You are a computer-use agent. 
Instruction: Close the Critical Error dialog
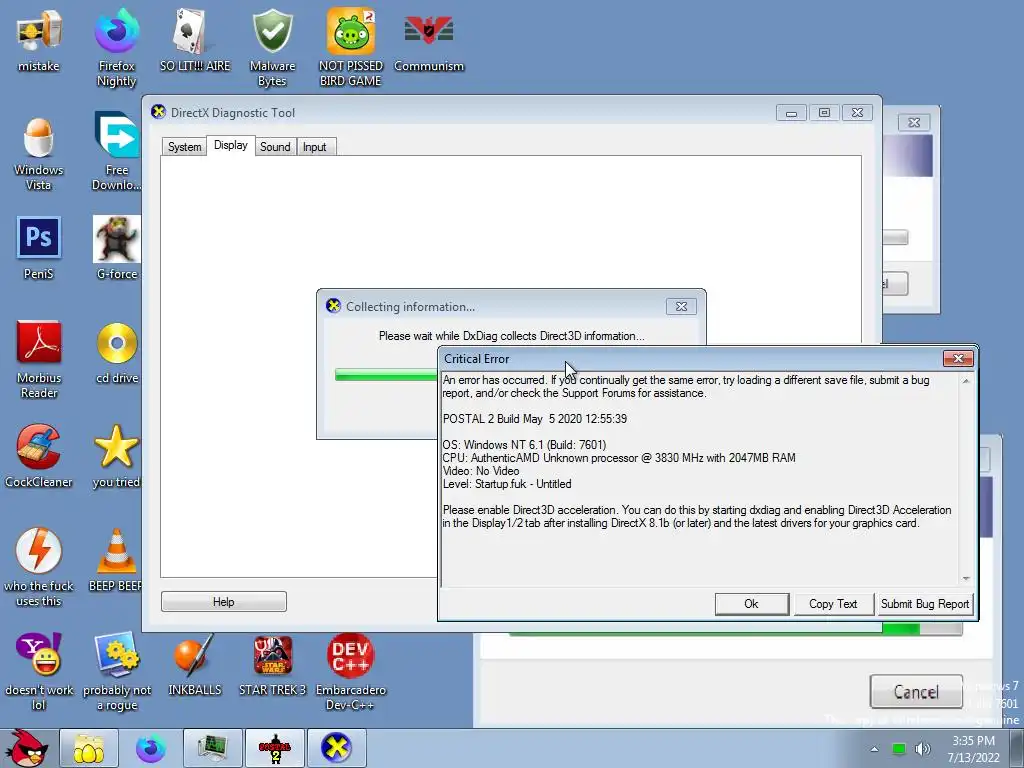point(958,358)
